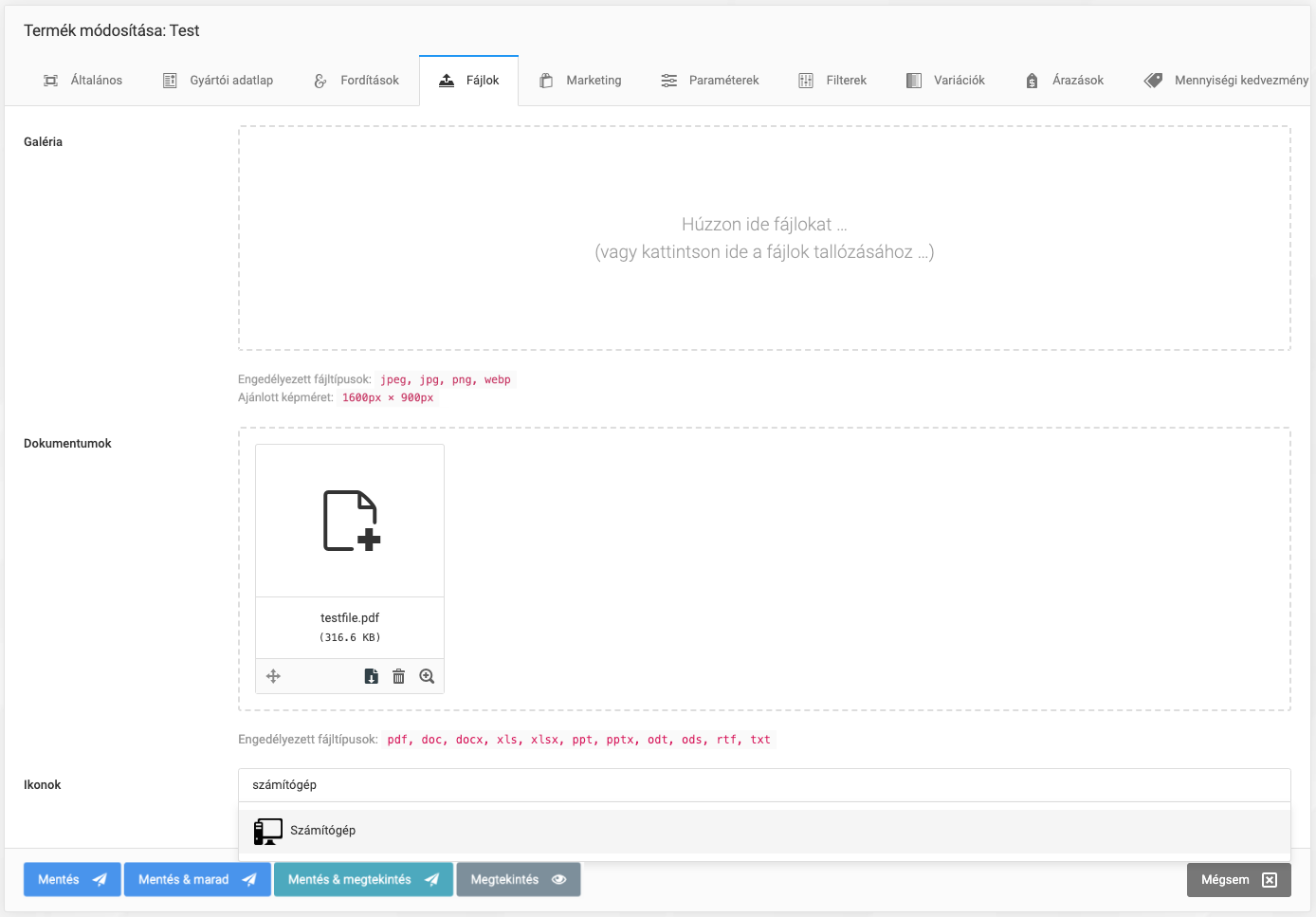Screen dimensions: 1316x917
Task: Click Mentés & marad button
Action: pos(197,879)
